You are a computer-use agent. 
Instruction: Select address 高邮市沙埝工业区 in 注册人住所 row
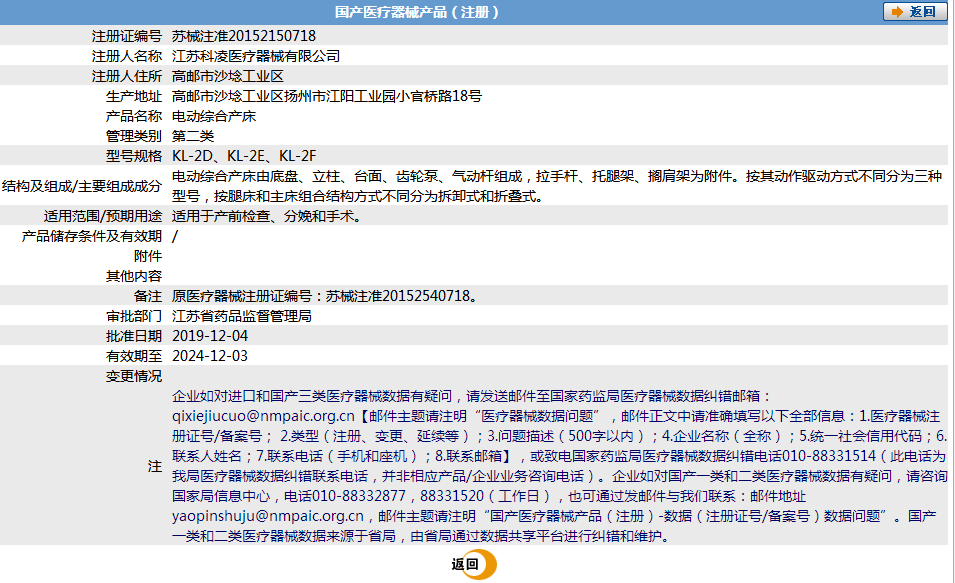point(228,76)
